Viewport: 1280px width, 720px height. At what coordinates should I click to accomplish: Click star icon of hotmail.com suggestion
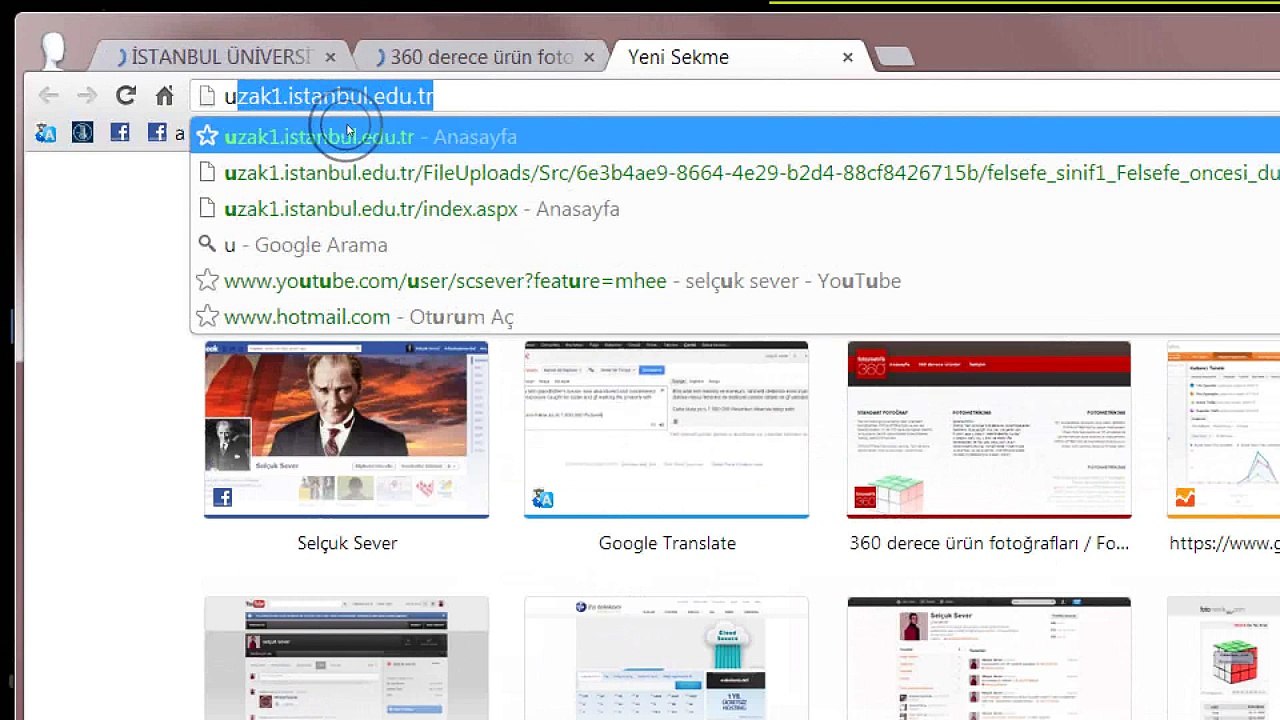pyautogui.click(x=207, y=317)
